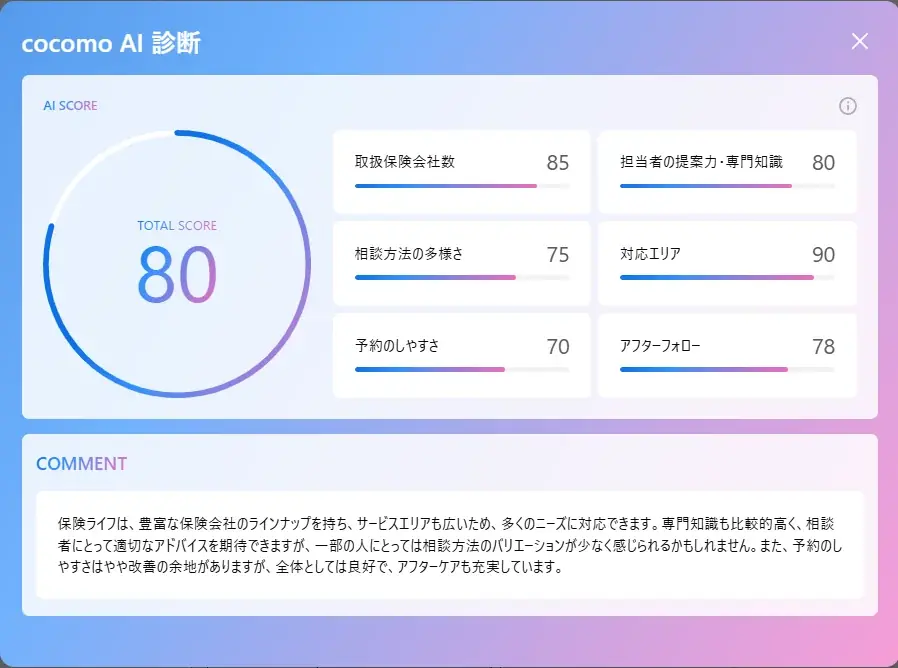This screenshot has height=668, width=898.
Task: Toggle the score value 90 on 対応エリア
Action: pyautogui.click(x=823, y=254)
